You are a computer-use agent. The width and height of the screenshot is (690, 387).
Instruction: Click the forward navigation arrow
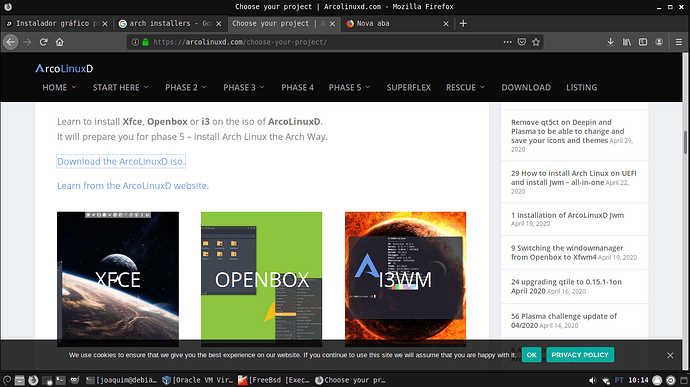(x=27, y=42)
